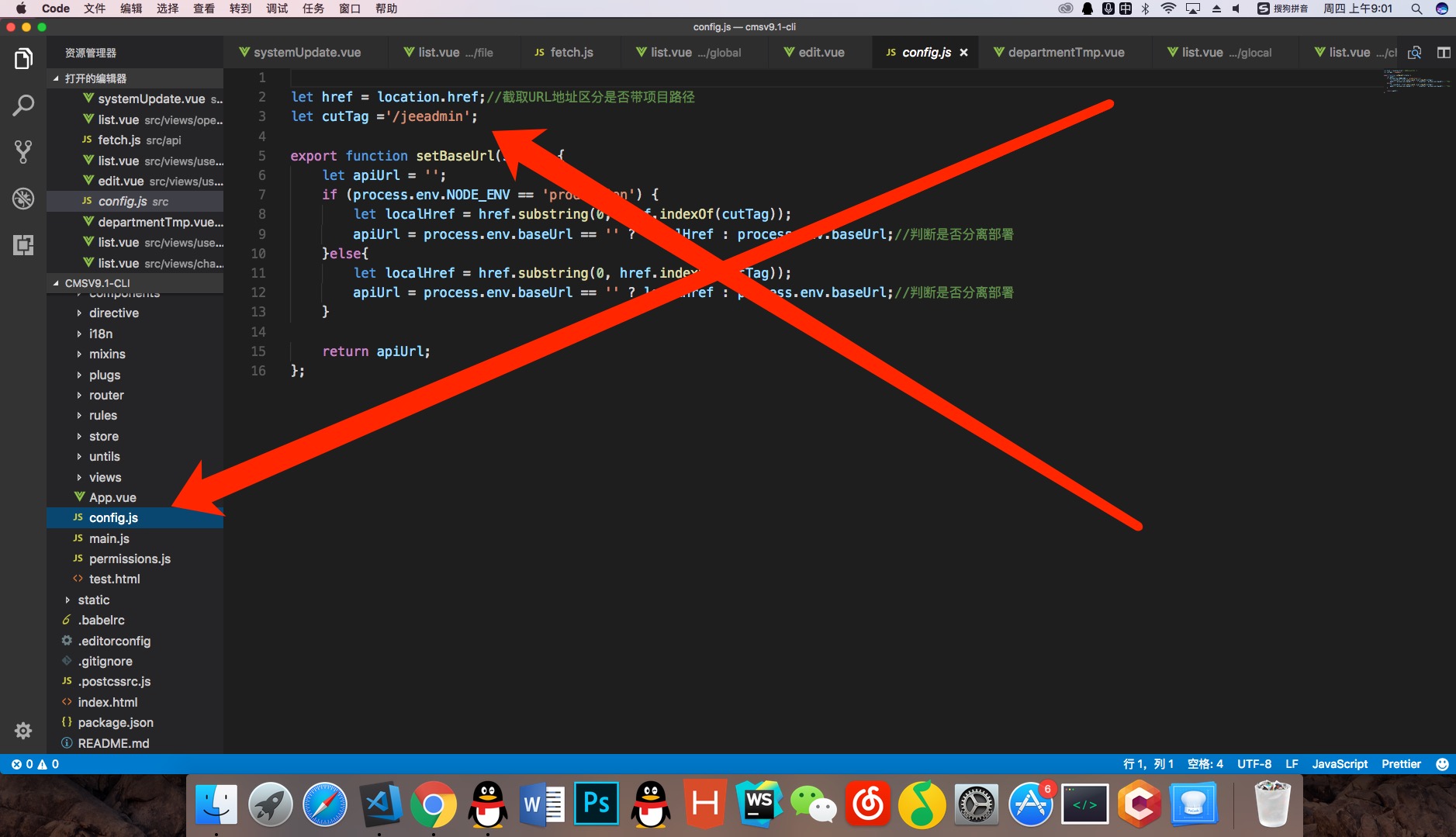Viewport: 1456px width, 837px height.
Task: Open Source Control view in activity bar
Action: coord(23,152)
